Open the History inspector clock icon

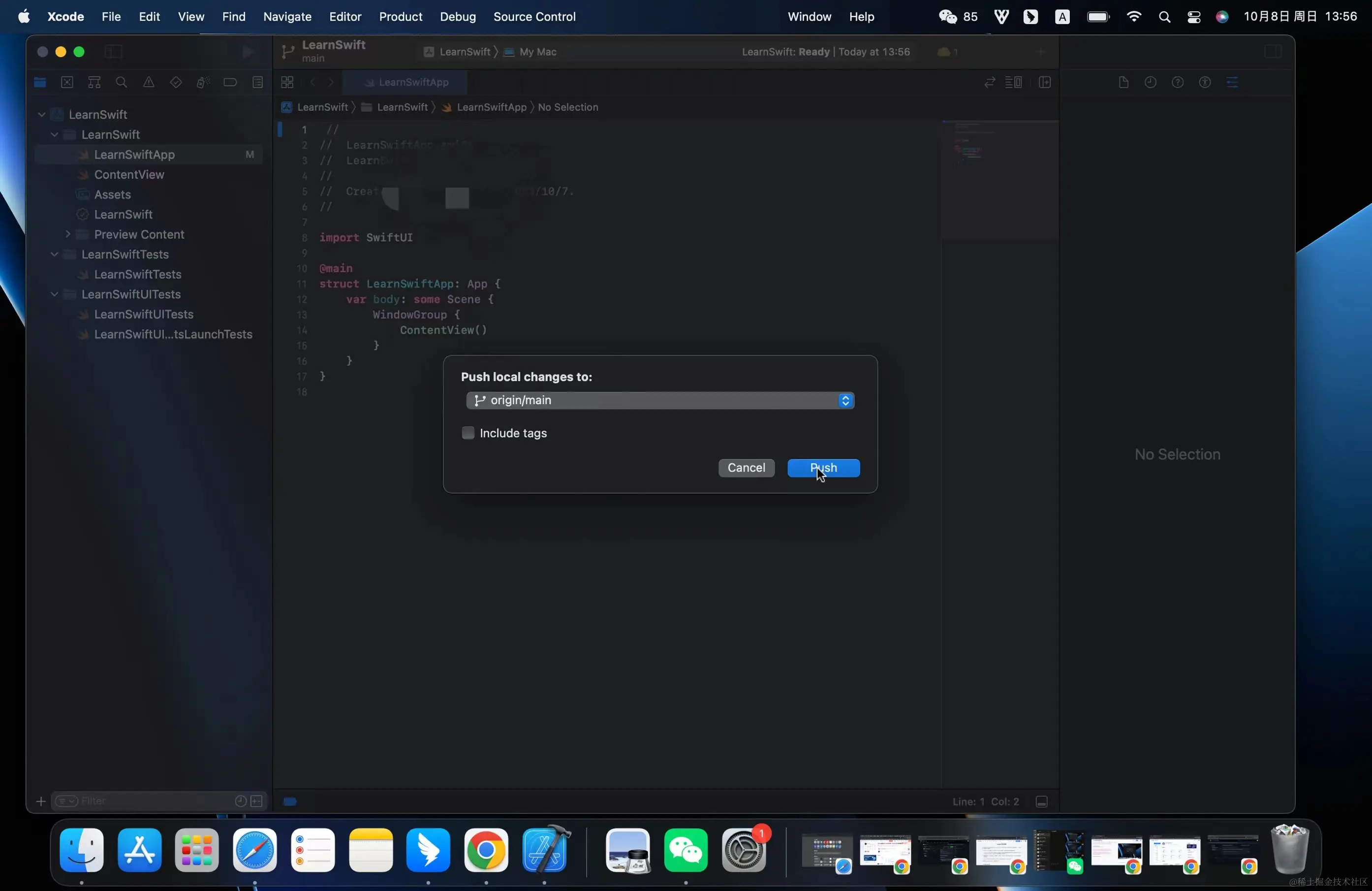point(1150,83)
